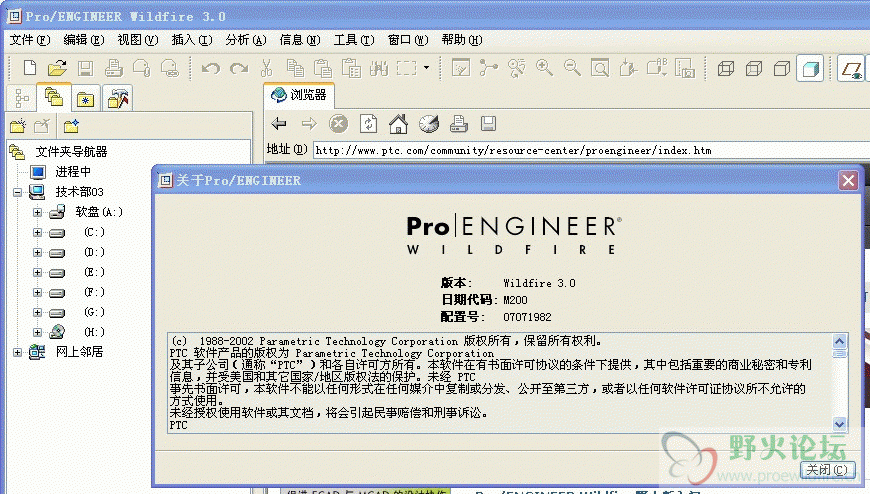The image size is (870, 494).
Task: Select Hidden Line display mode icon
Action: [754, 68]
